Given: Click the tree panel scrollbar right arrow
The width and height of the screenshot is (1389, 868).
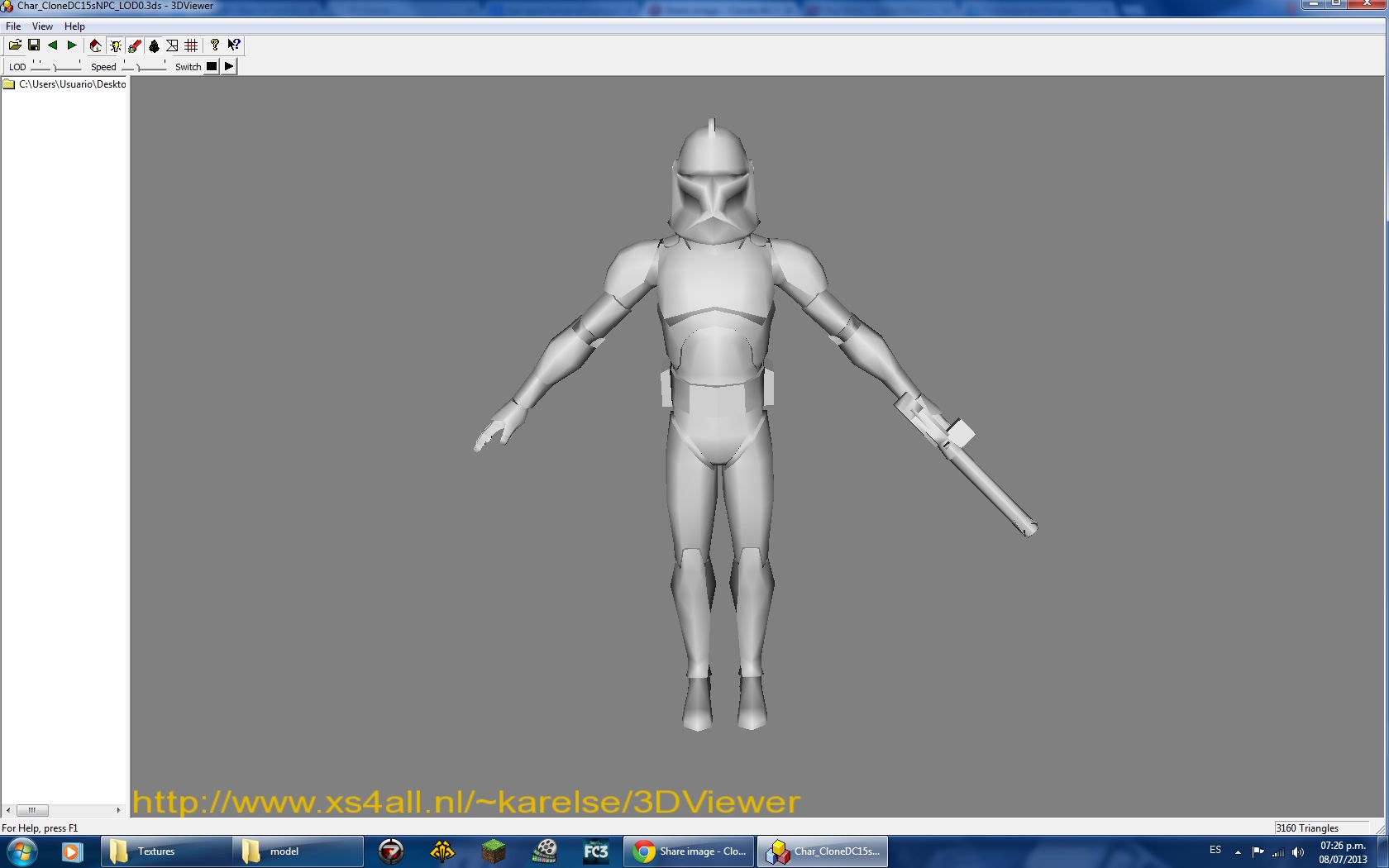Looking at the screenshot, I should point(118,810).
